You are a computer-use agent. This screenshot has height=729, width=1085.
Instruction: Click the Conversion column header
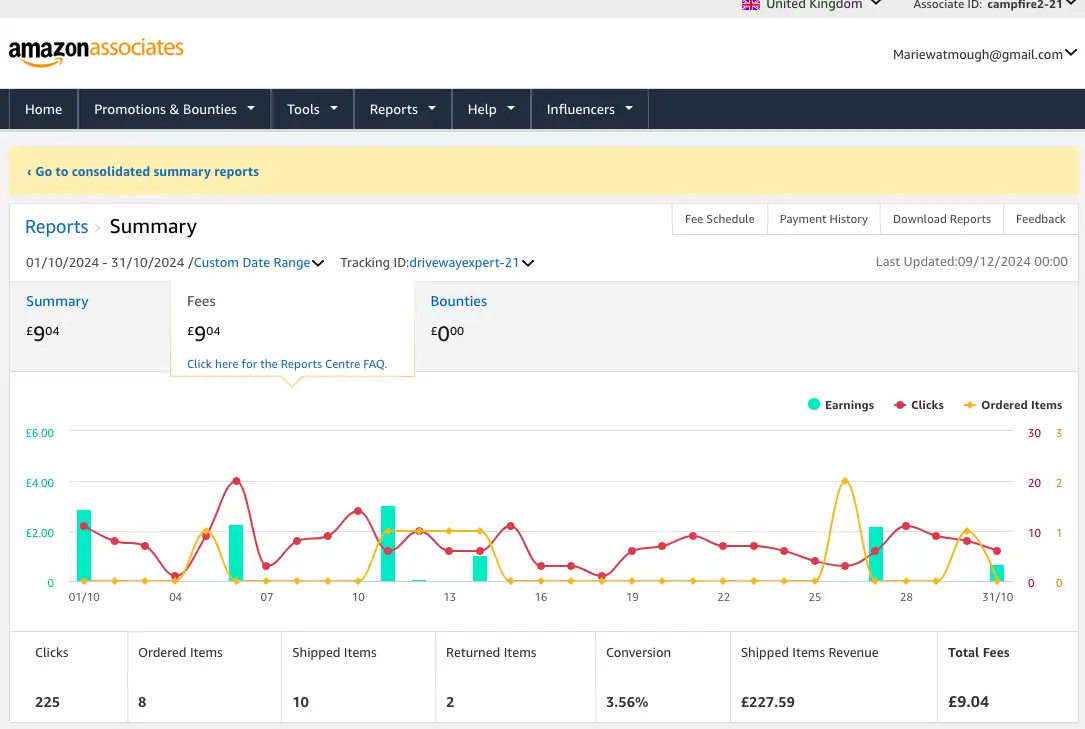tap(638, 652)
